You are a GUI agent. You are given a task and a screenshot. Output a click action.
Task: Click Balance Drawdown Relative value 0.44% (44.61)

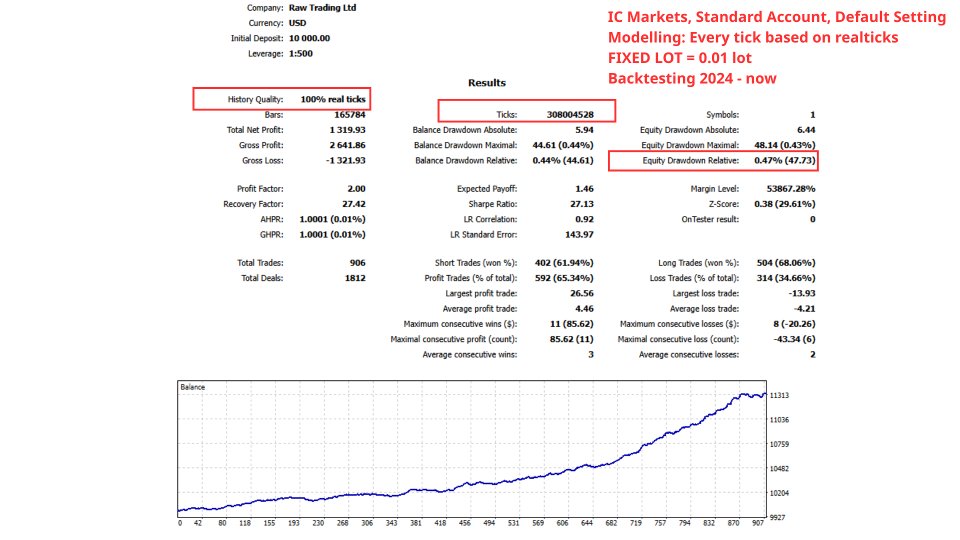pyautogui.click(x=563, y=161)
